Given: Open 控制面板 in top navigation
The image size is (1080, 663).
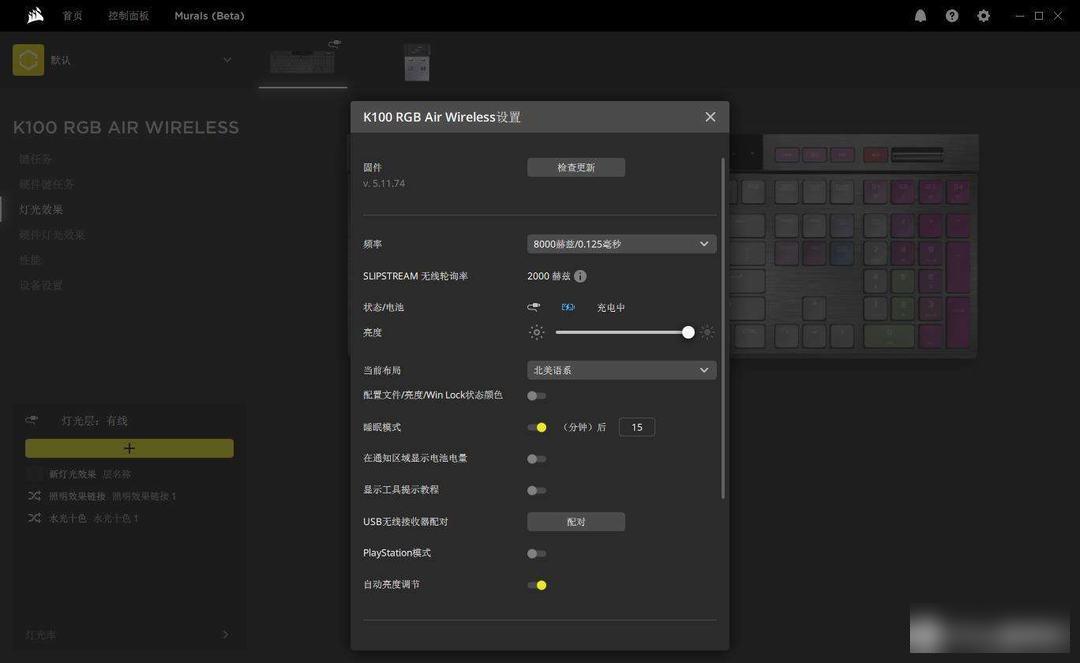Looking at the screenshot, I should [x=128, y=16].
